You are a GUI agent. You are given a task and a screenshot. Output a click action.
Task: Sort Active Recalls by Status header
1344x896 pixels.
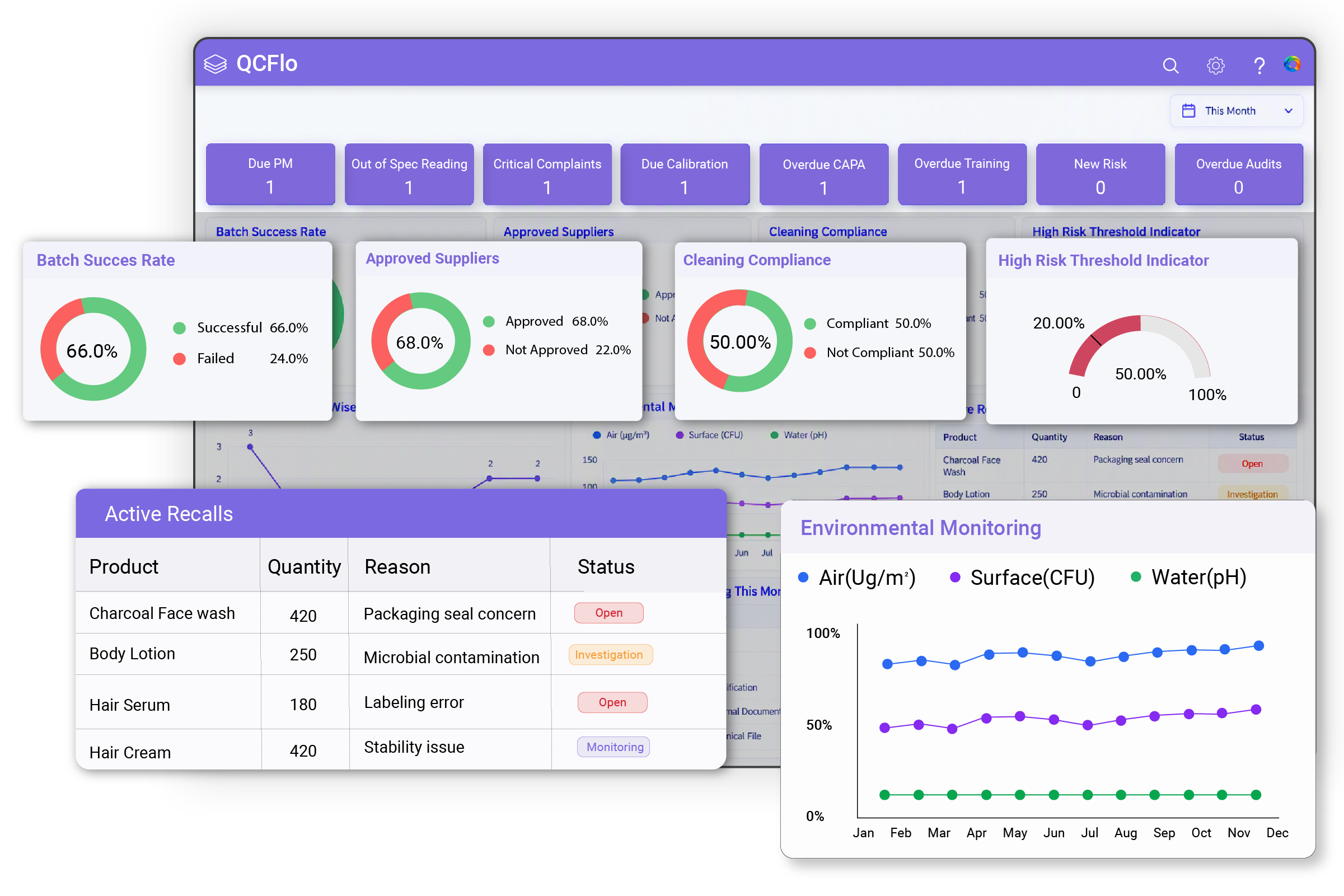(606, 566)
